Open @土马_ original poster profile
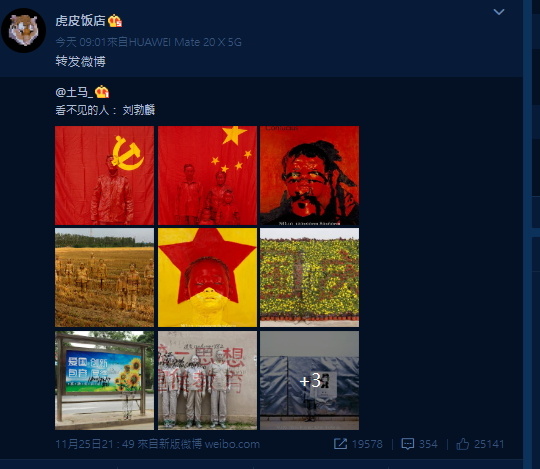Screen dimensions: 540x469 74,92
